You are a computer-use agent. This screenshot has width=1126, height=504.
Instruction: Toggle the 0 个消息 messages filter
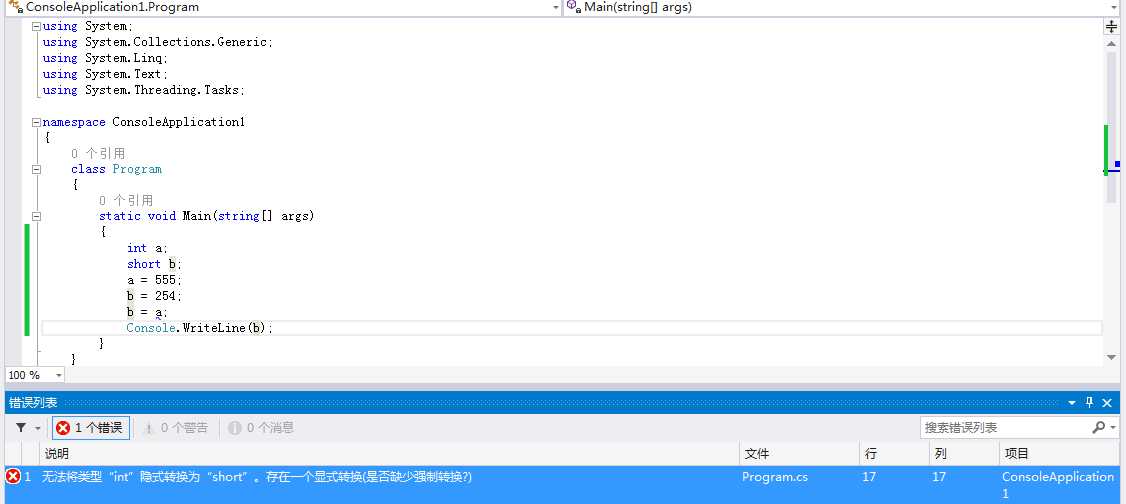261,428
